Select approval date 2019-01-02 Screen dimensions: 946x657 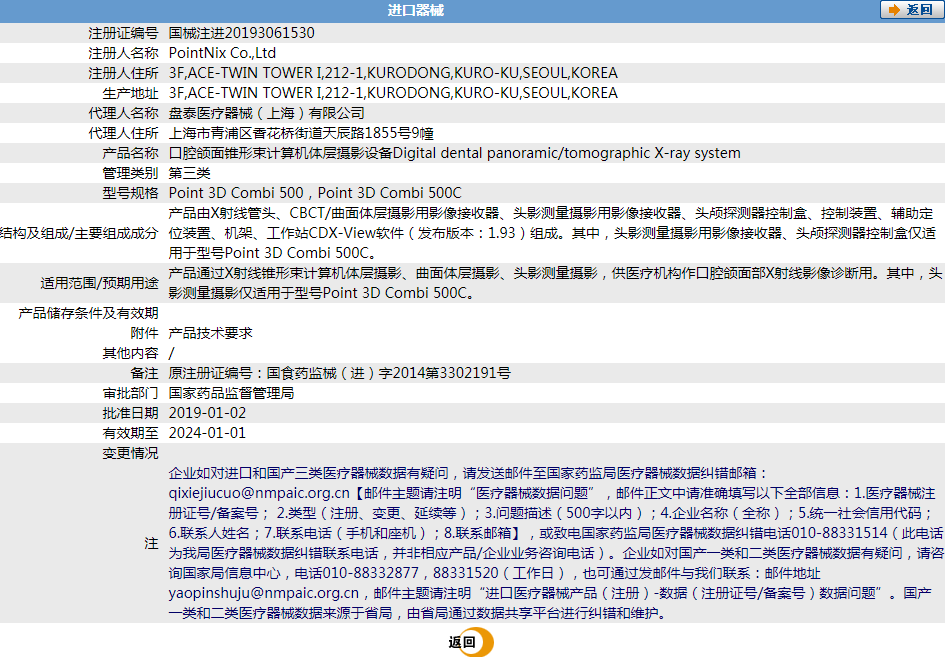[x=207, y=413]
